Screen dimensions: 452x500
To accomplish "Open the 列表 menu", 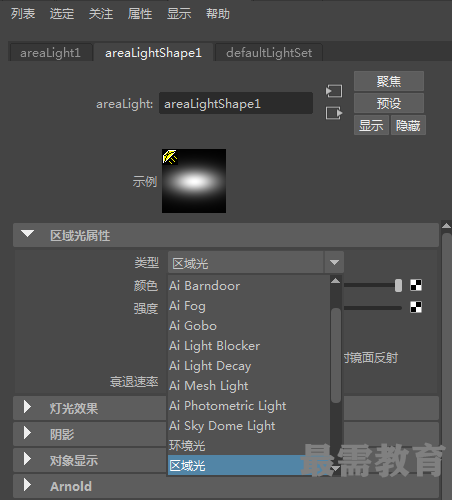I will [23, 14].
